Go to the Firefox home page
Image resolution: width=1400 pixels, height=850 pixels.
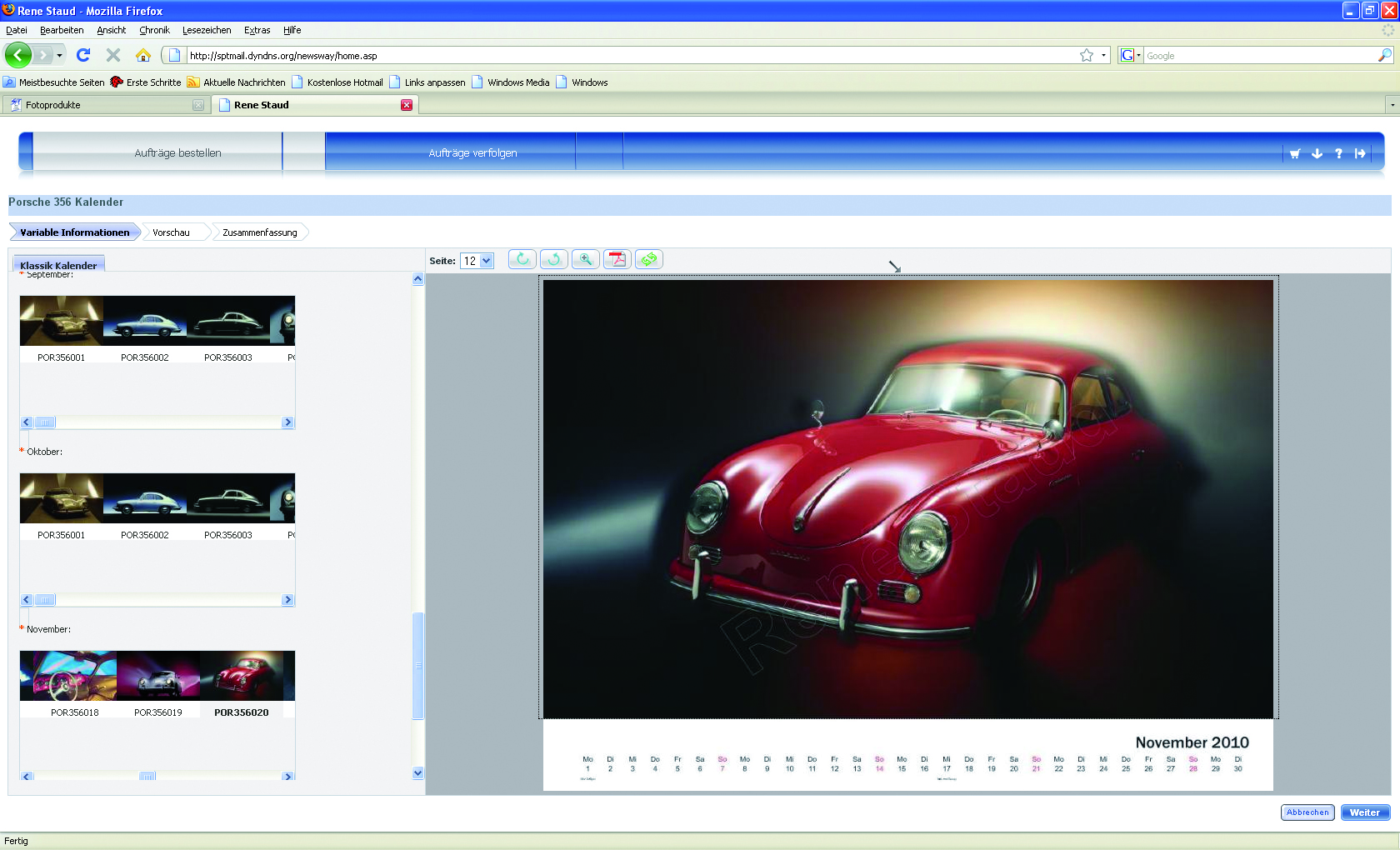coord(143,55)
